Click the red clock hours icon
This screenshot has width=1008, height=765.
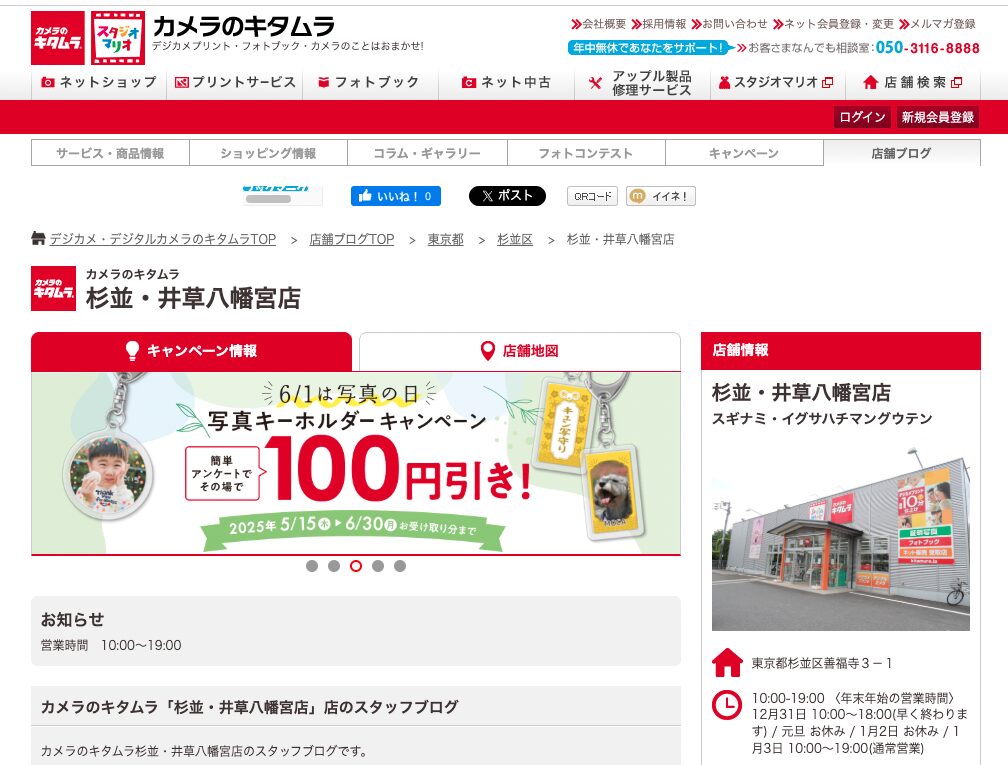pyautogui.click(x=727, y=705)
